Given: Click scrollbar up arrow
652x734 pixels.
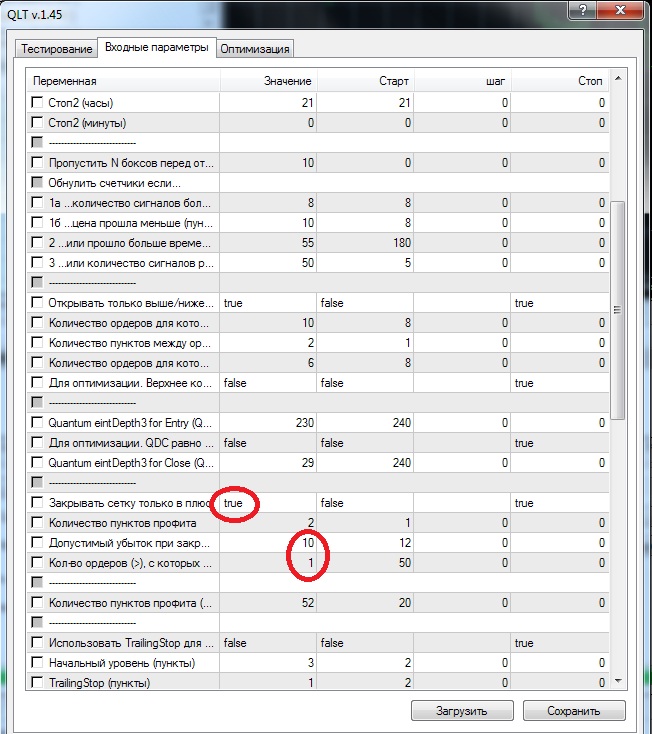Looking at the screenshot, I should click(x=618, y=78).
